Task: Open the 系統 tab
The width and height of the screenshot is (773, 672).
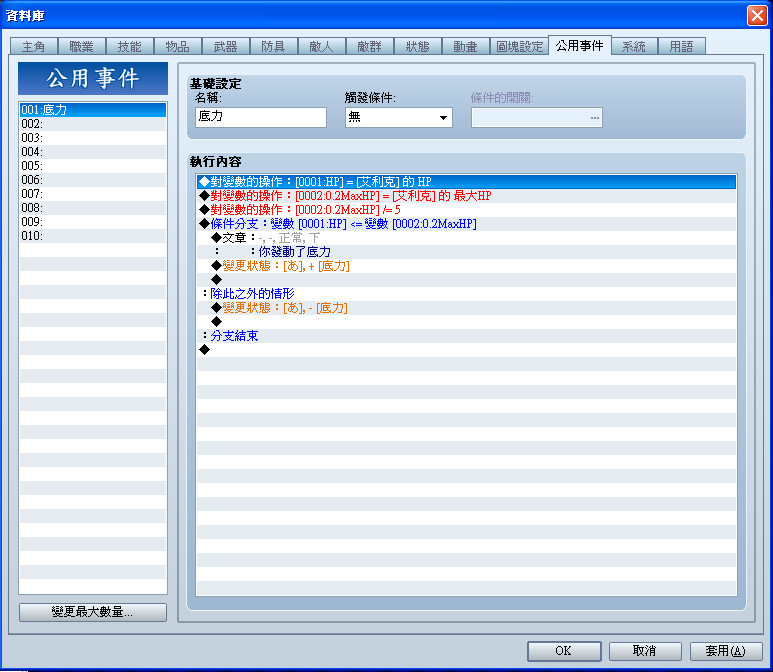Action: [634, 46]
